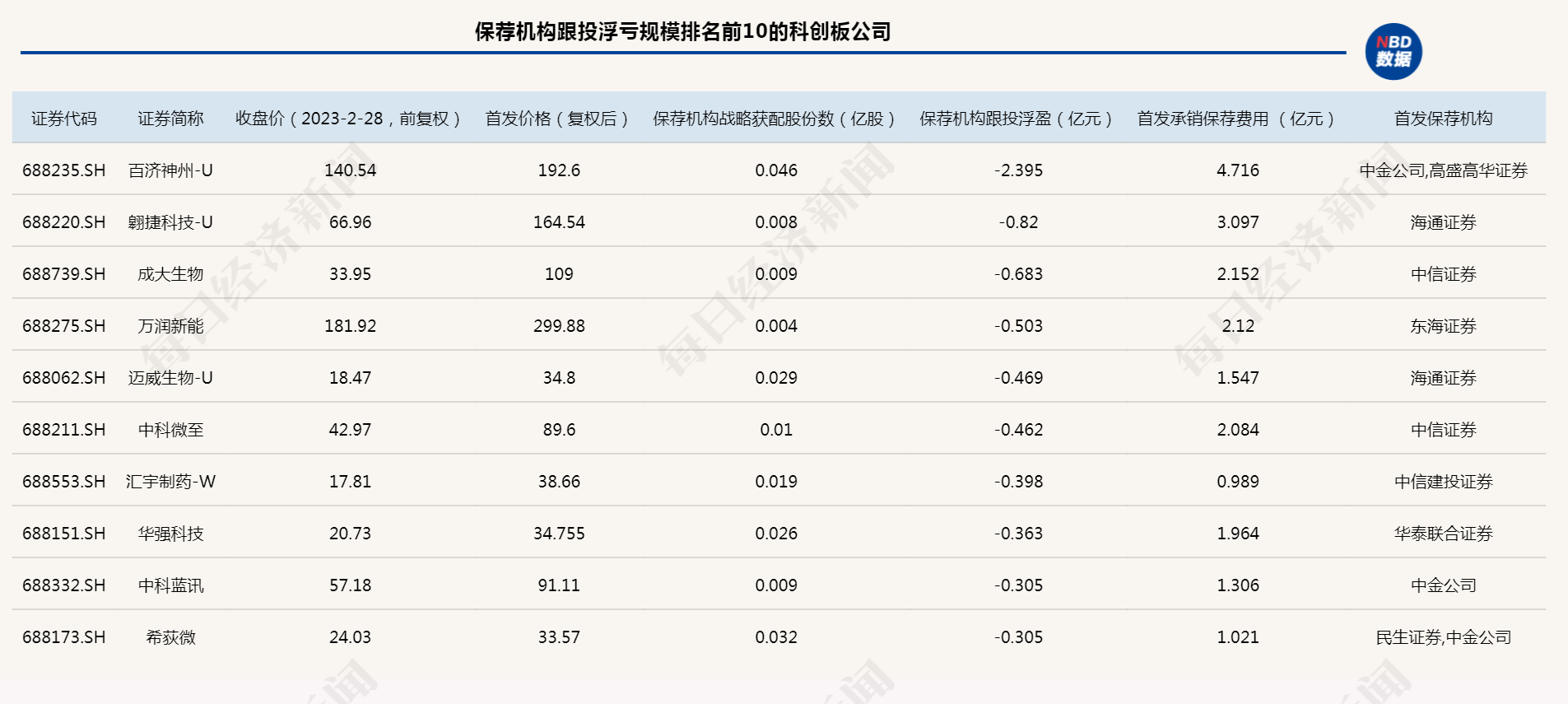Screen dimensions: 1568x704
Task: Select the company name 希荻微
Action: pyautogui.click(x=170, y=637)
